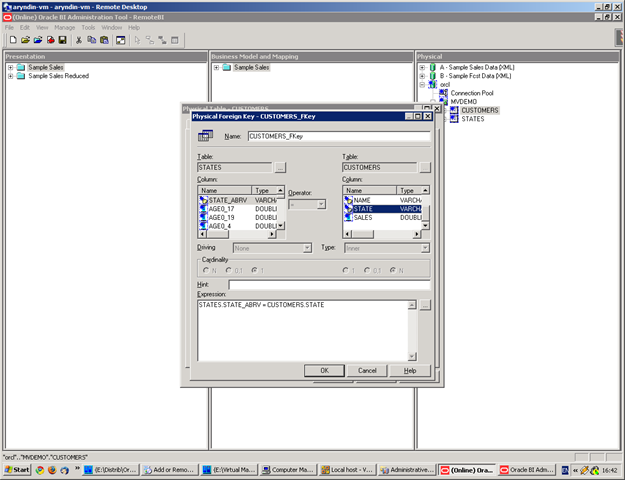Select STATE_ABRV column row
Screen dimensions: 625x480
coord(238,200)
